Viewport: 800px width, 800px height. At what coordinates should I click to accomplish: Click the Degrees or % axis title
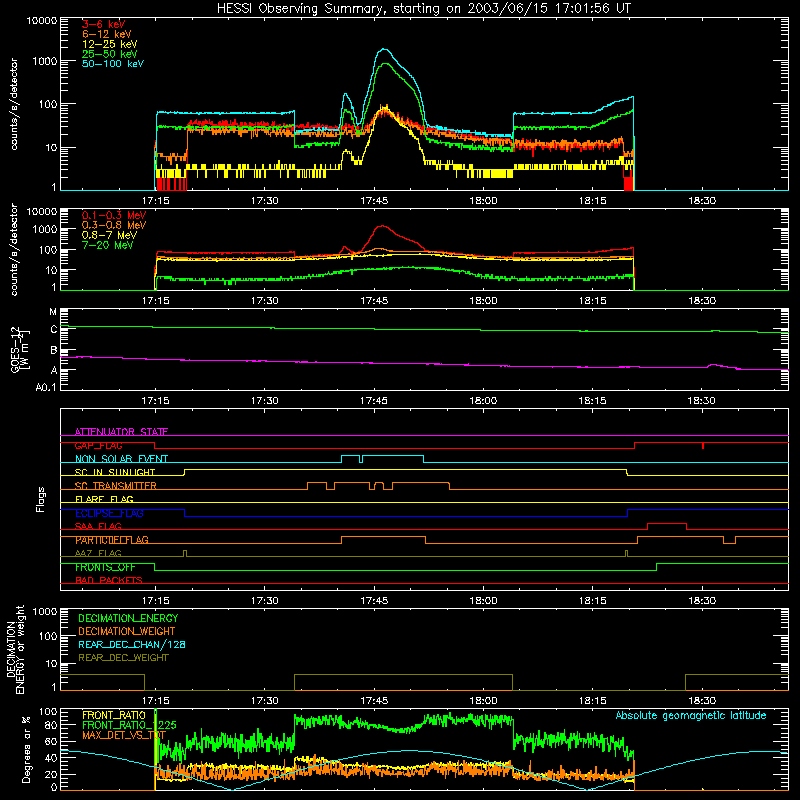27,749
